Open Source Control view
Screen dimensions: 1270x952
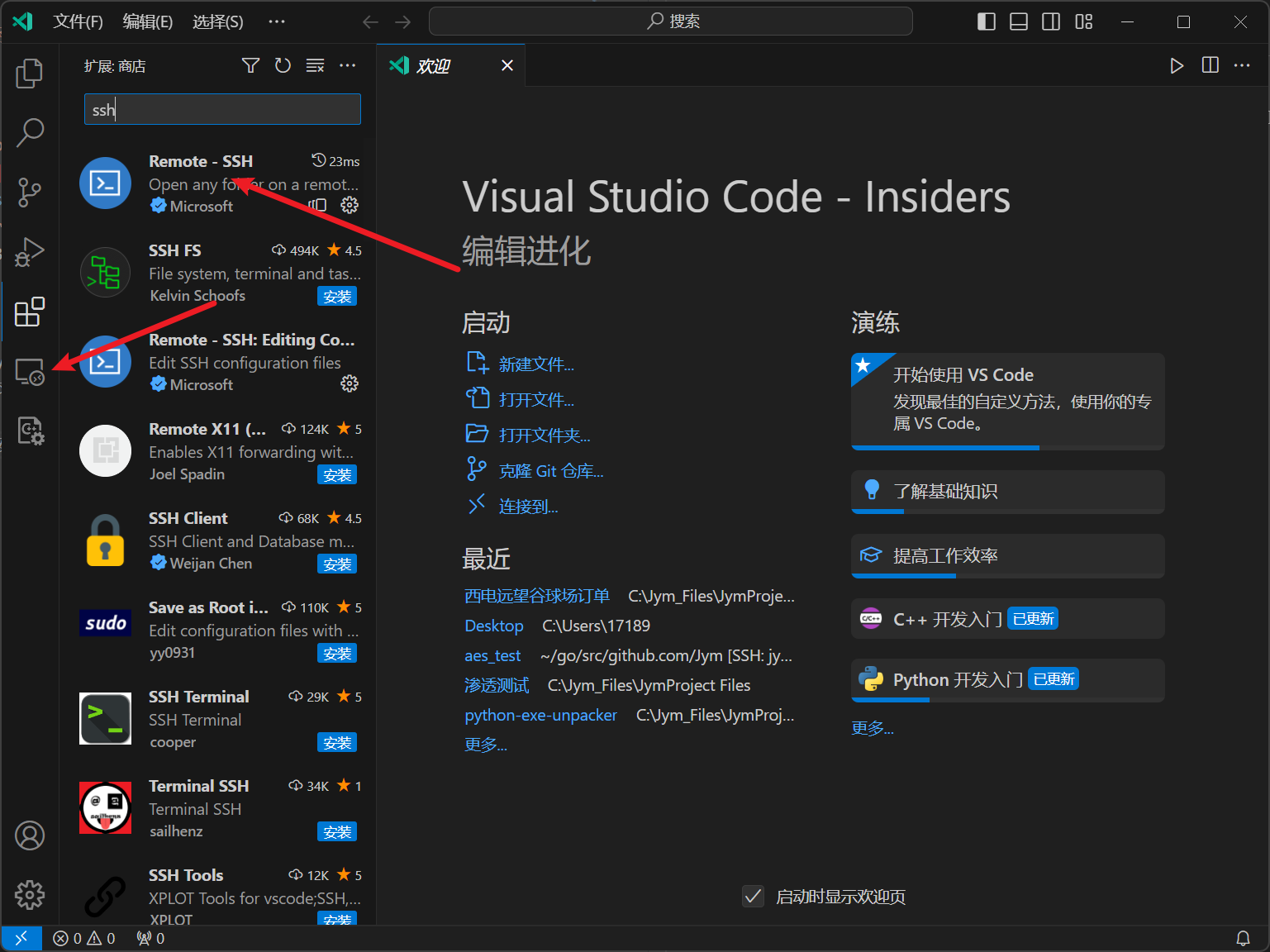[x=30, y=192]
